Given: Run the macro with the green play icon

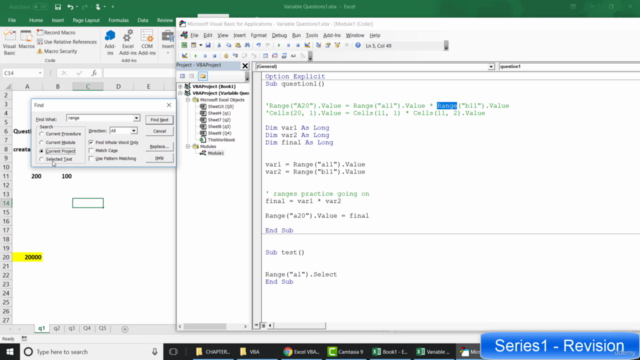Looking at the screenshot, I should (x=279, y=45).
